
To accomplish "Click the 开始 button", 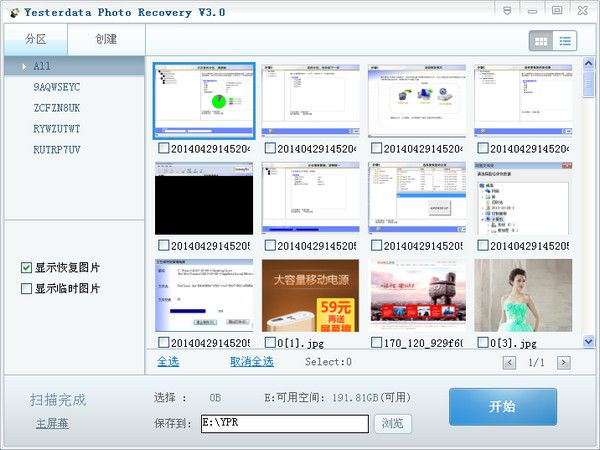I will (503, 407).
